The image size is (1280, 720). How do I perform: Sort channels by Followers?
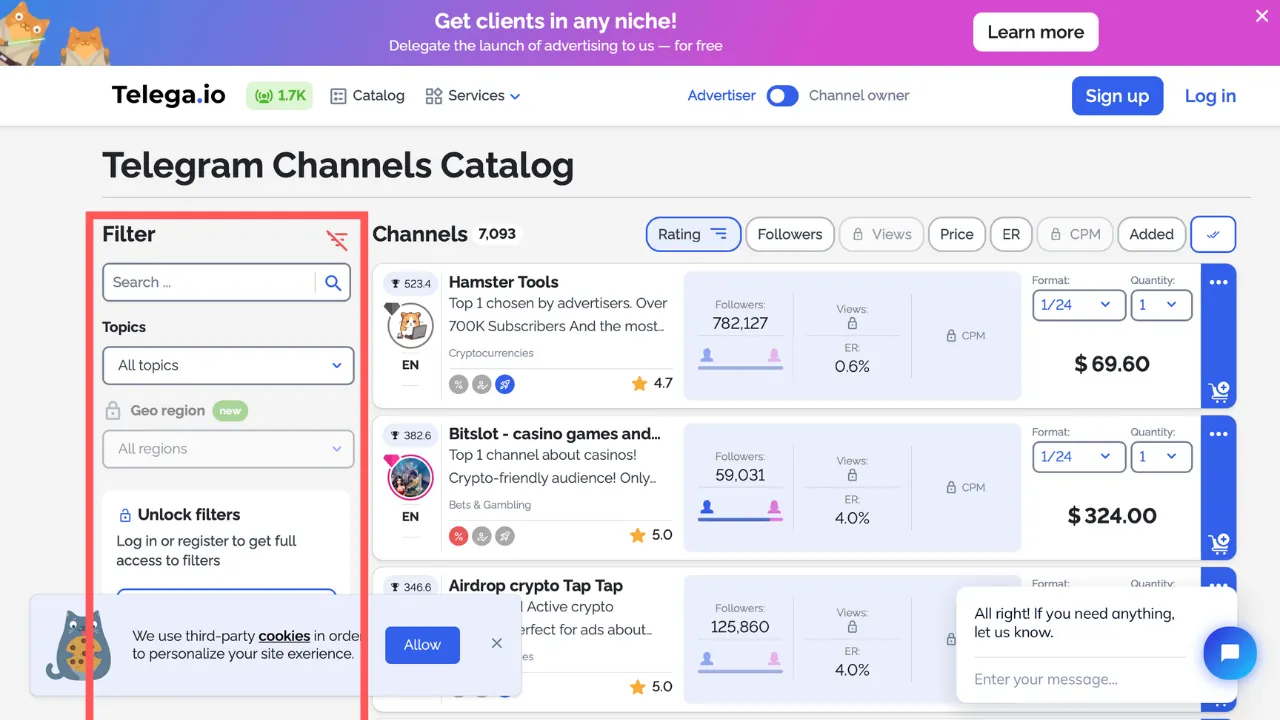coord(790,234)
